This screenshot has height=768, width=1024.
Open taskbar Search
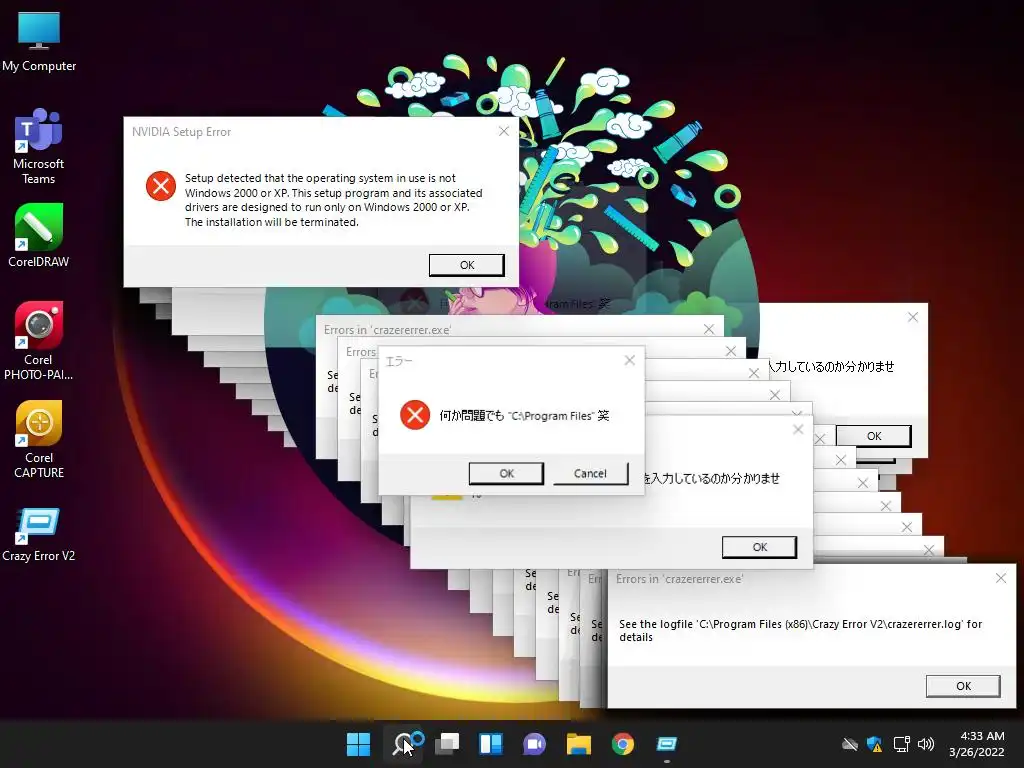(403, 744)
